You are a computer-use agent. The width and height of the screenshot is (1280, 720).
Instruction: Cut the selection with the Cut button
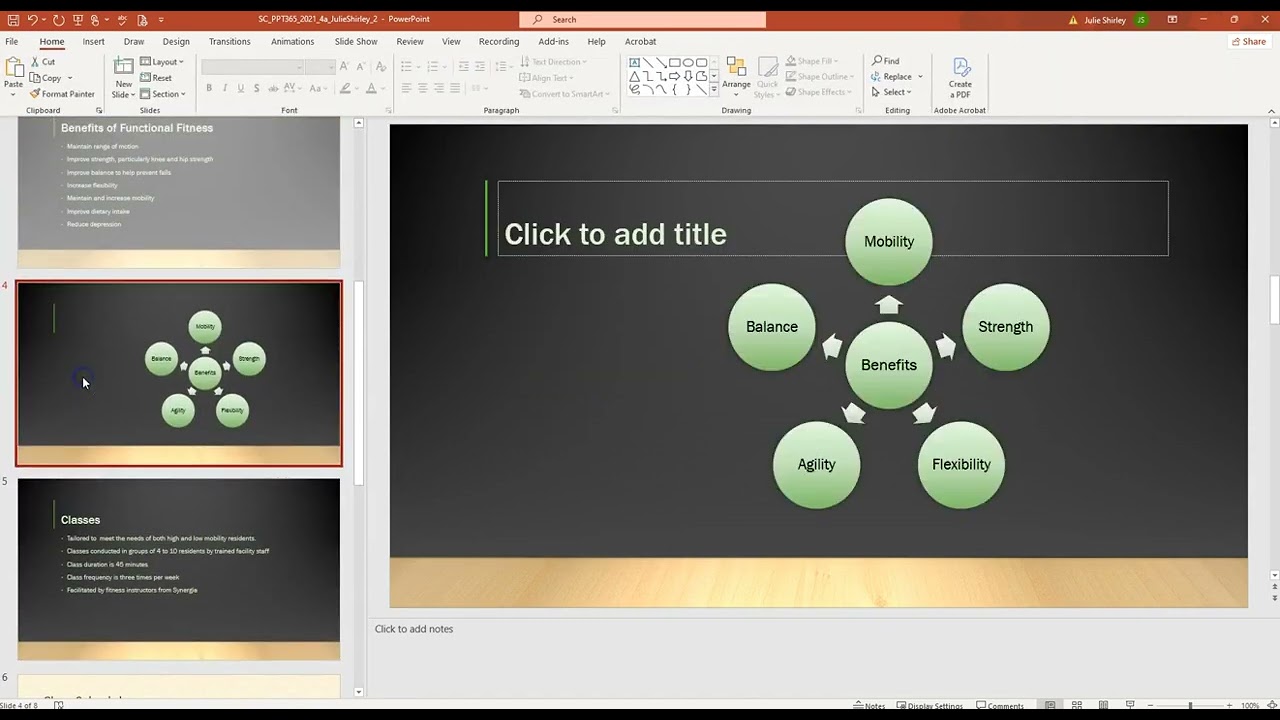coord(42,62)
